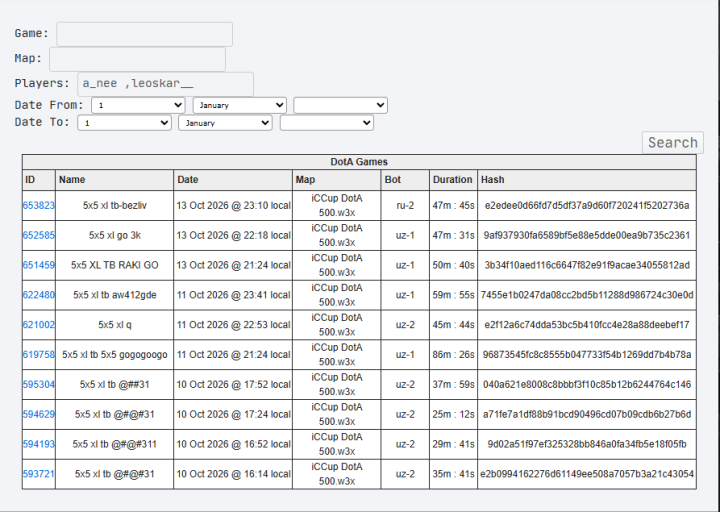Click date 11 Oct 2026 @ 23:41 local
This screenshot has height=512, width=720.
pos(233,295)
